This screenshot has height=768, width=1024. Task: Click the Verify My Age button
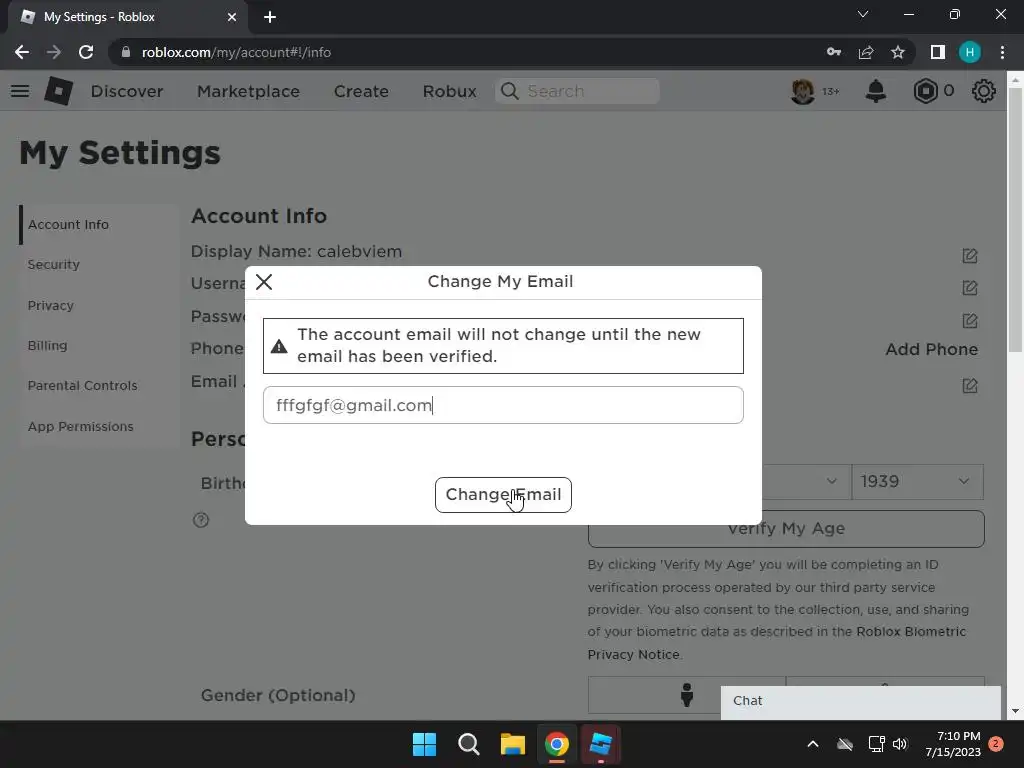tap(786, 529)
